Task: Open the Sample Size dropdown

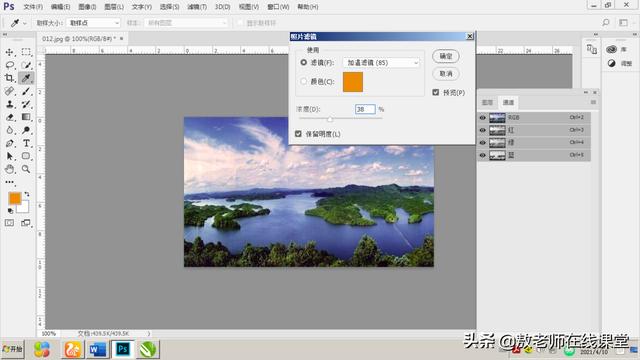Action: (x=94, y=23)
